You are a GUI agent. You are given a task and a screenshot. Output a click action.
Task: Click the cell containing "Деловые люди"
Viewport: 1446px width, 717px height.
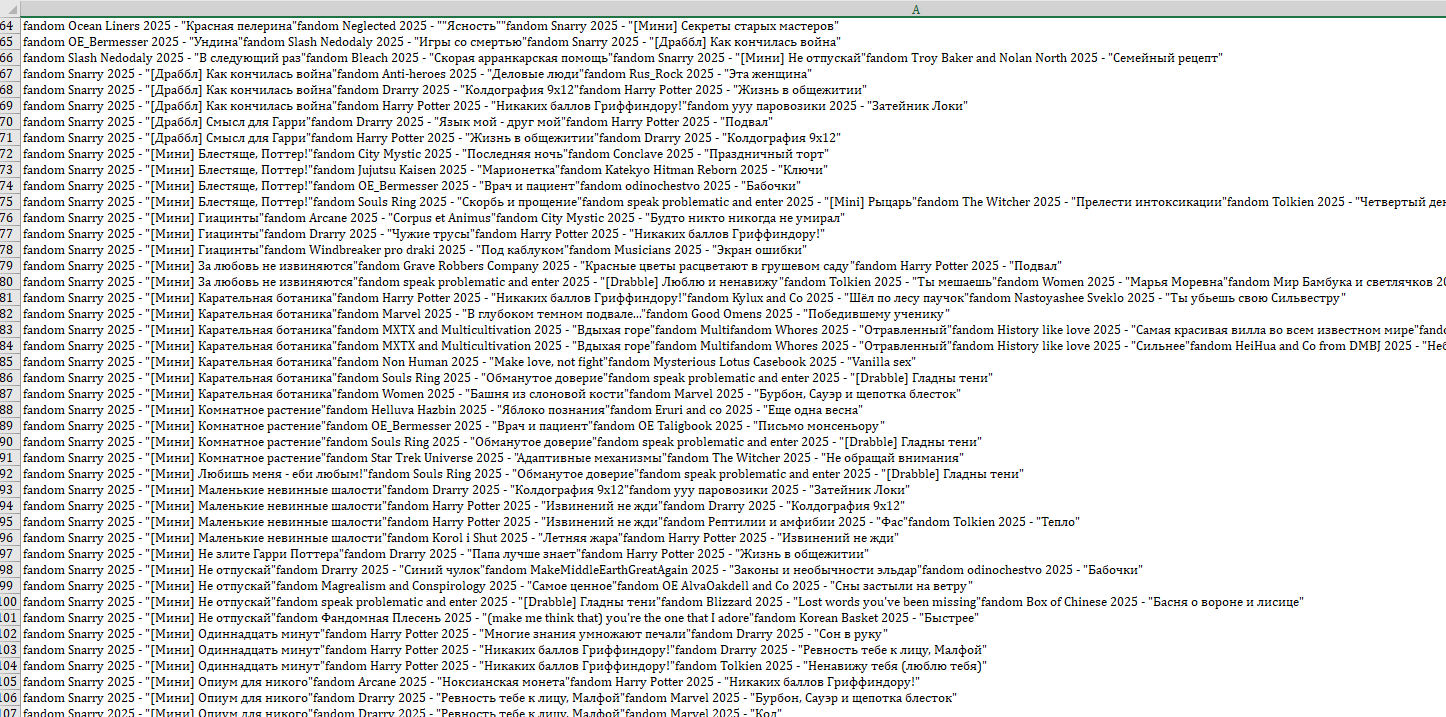pyautogui.click(x=732, y=74)
